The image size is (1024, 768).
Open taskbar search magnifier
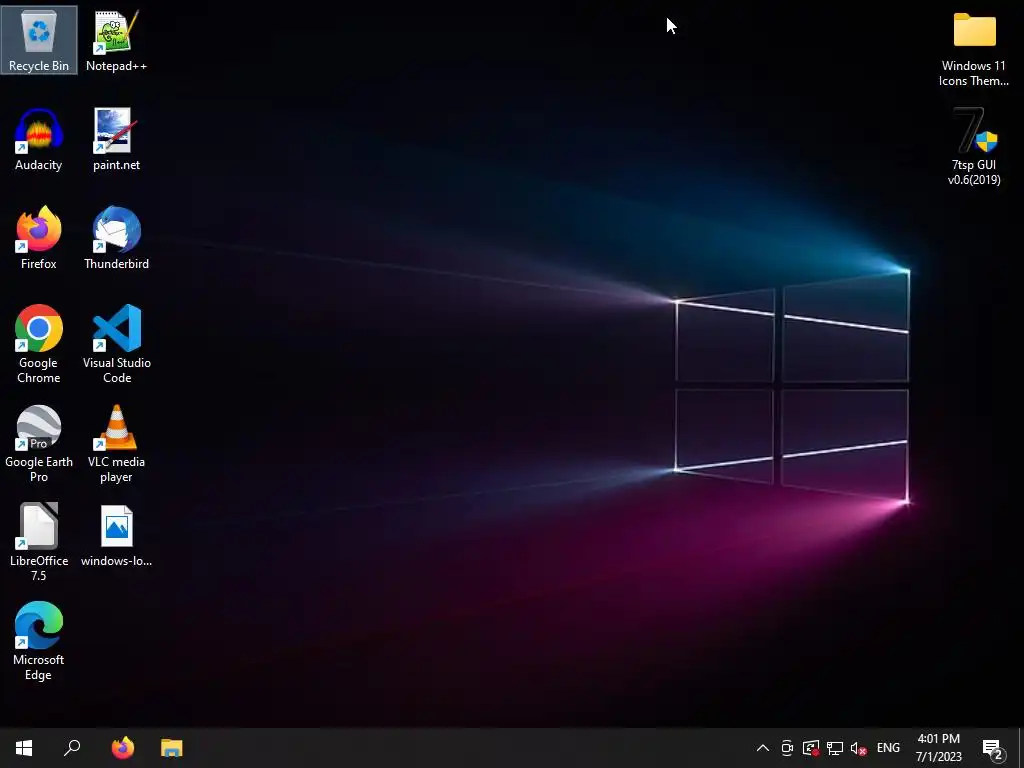72,748
